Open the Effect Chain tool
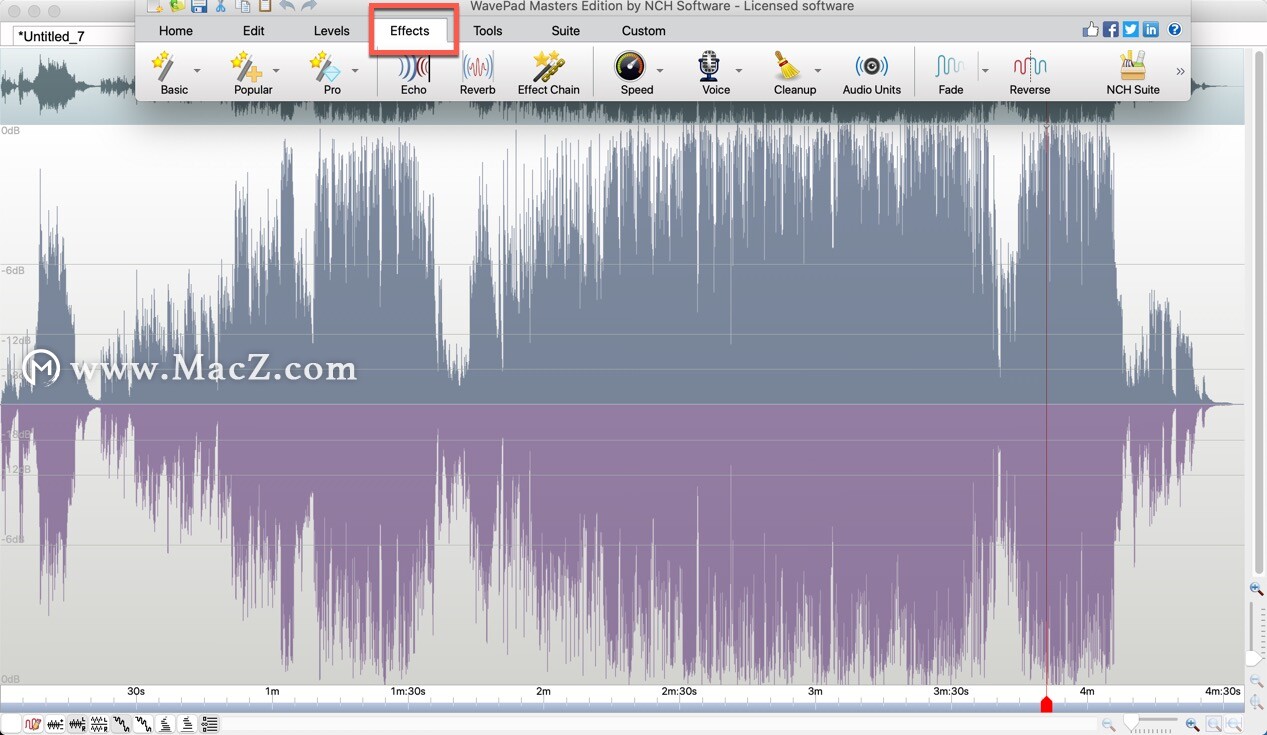Screen dimensions: 1267x735 coord(548,74)
